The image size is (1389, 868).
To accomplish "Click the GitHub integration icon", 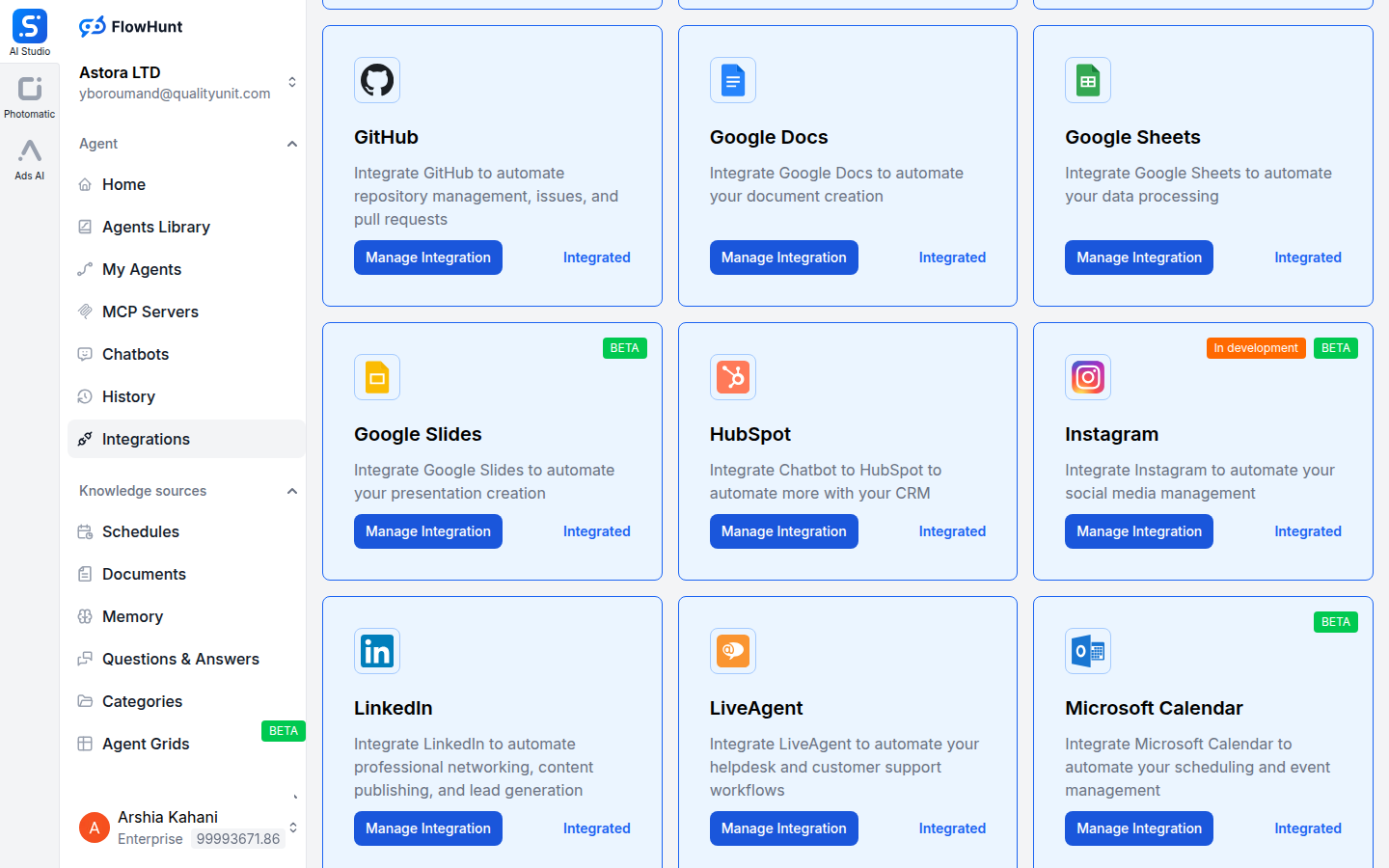I will click(377, 80).
